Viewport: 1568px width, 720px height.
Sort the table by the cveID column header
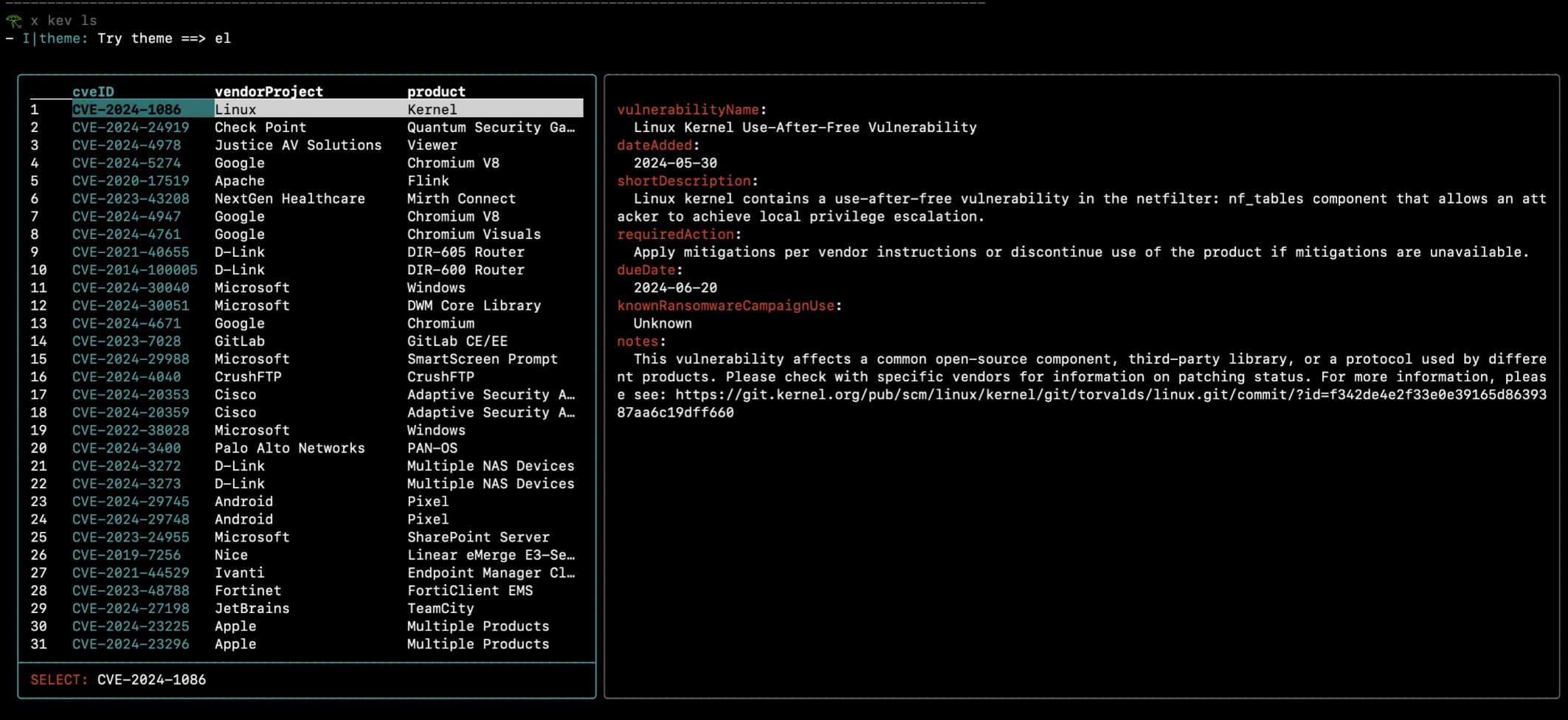pyautogui.click(x=93, y=91)
